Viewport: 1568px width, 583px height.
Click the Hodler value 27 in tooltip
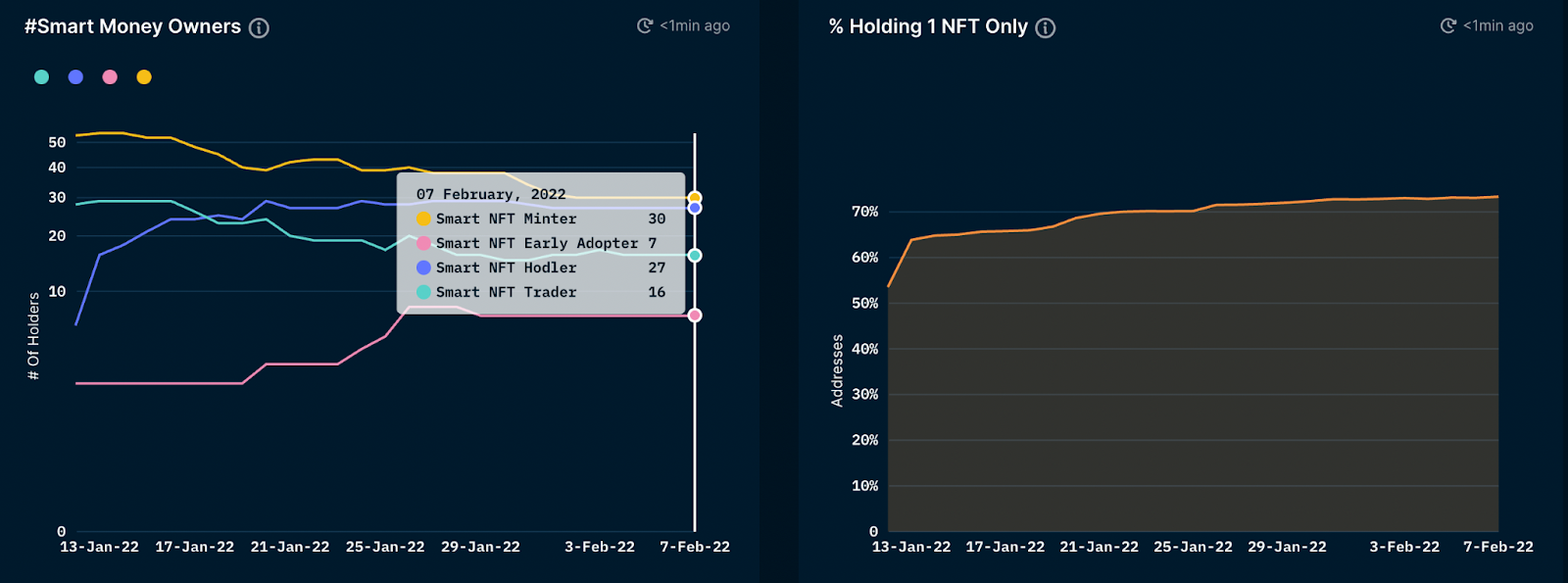(x=657, y=267)
